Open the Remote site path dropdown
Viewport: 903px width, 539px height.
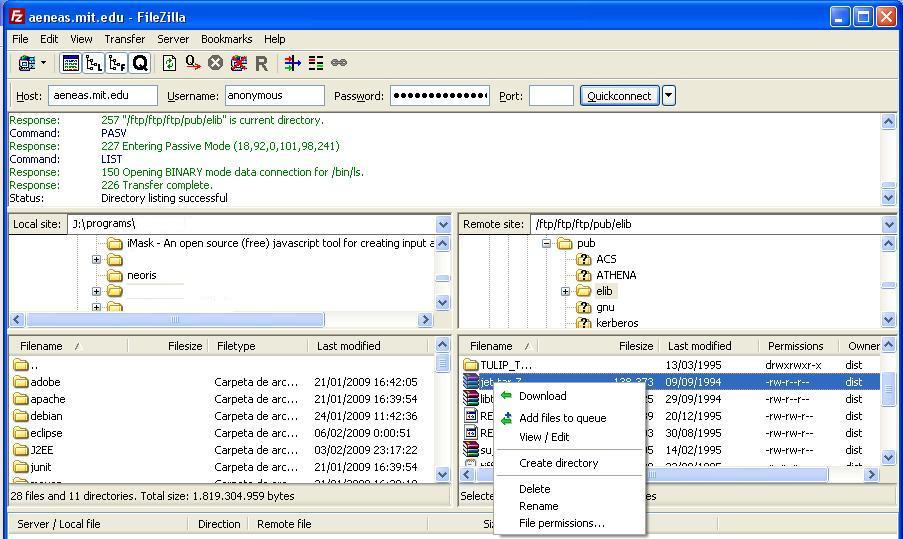889,224
